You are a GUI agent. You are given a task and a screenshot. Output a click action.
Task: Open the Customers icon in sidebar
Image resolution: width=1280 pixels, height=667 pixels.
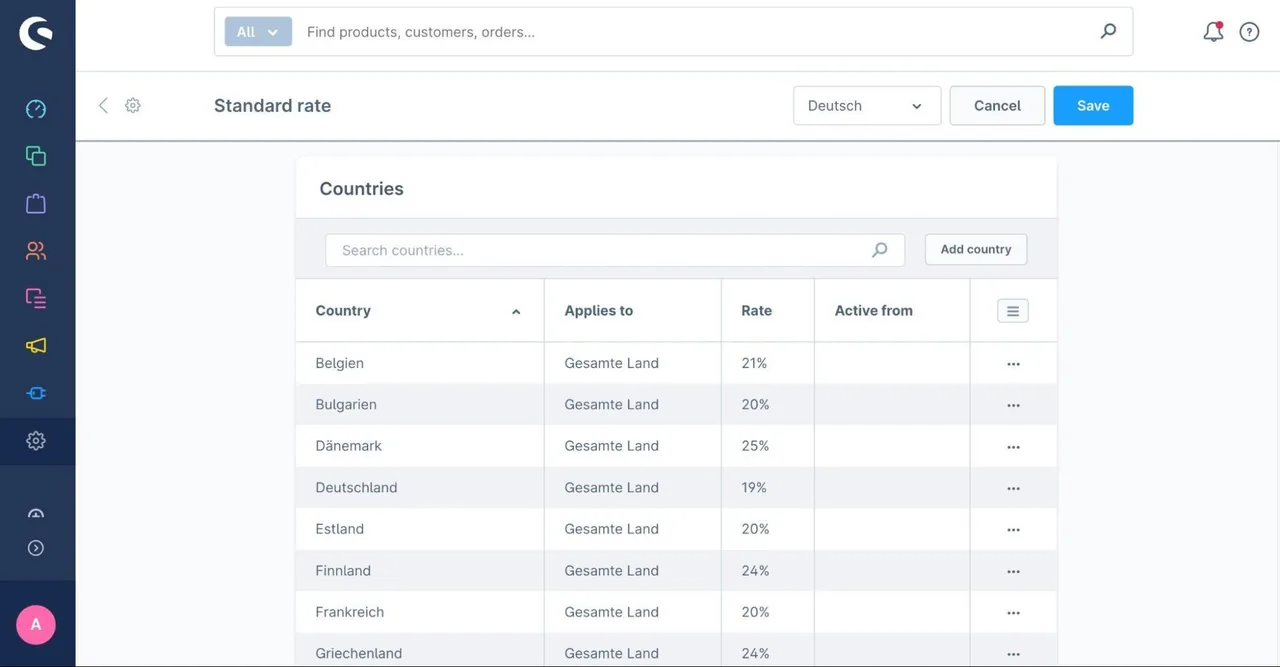coord(36,251)
